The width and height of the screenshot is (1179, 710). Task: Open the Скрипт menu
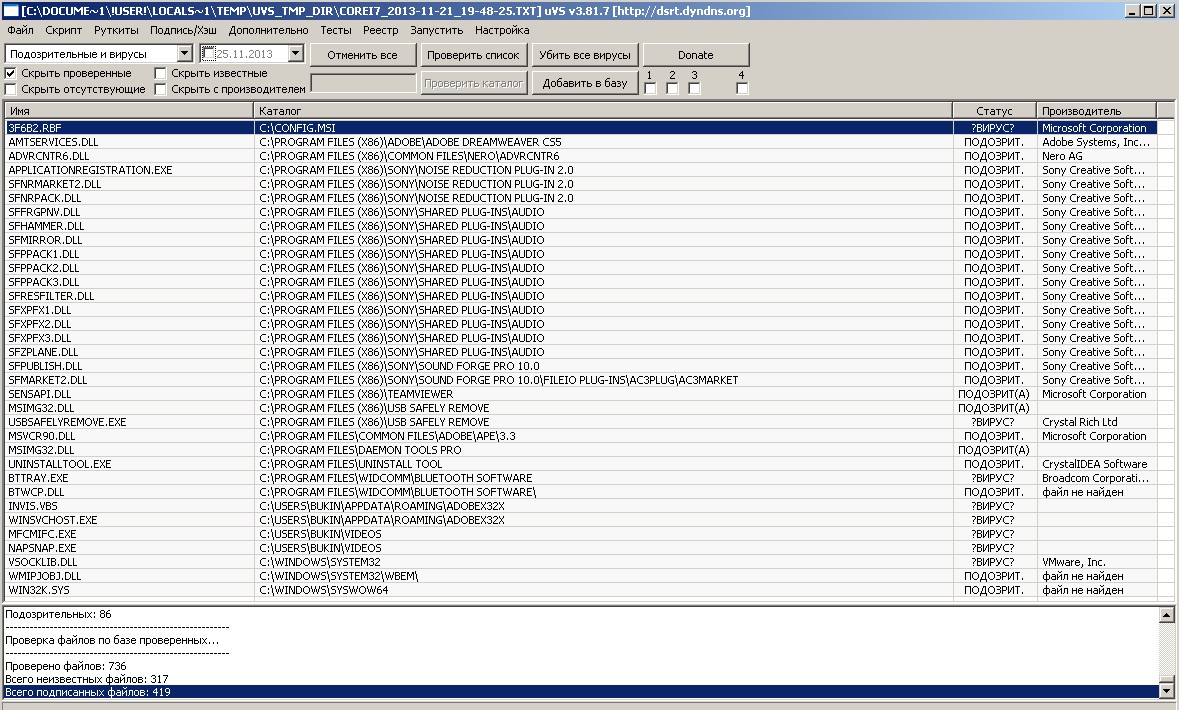[63, 30]
